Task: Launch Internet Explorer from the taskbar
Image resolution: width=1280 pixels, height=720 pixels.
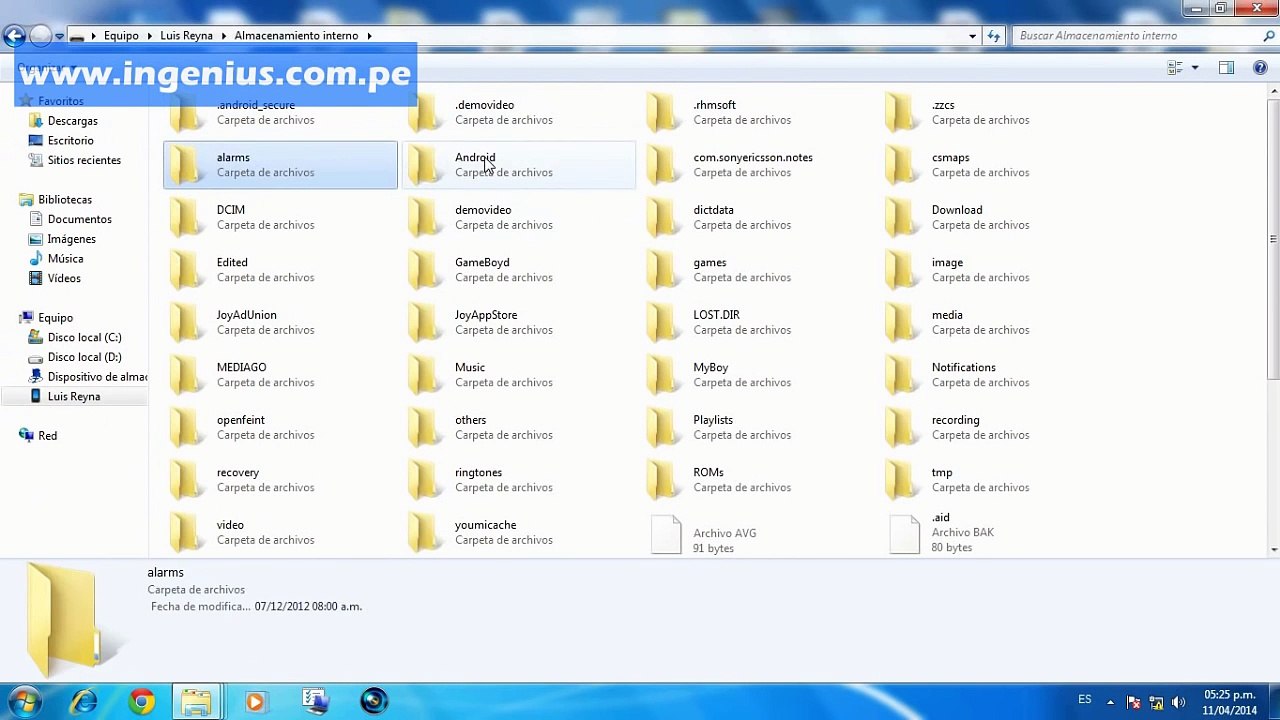Action: 83,702
